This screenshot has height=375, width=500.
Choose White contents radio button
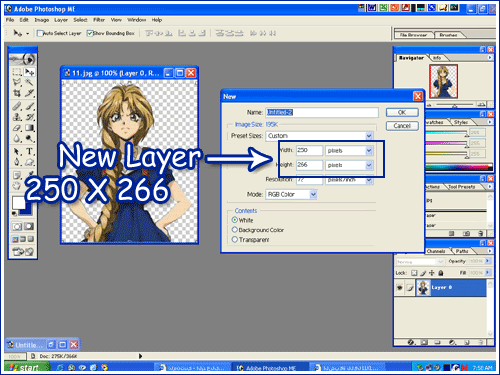(x=235, y=220)
